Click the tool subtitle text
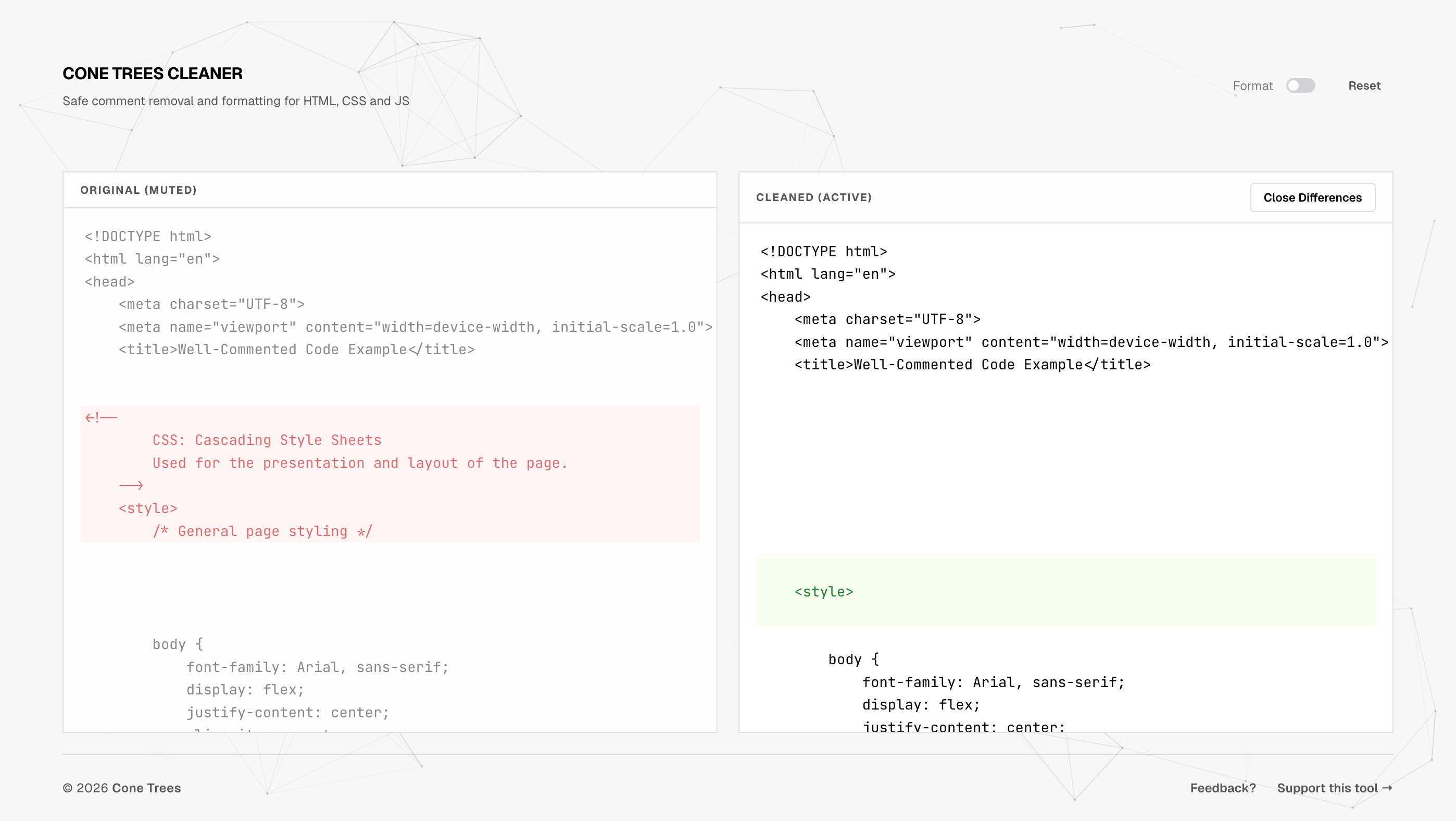 [236, 101]
